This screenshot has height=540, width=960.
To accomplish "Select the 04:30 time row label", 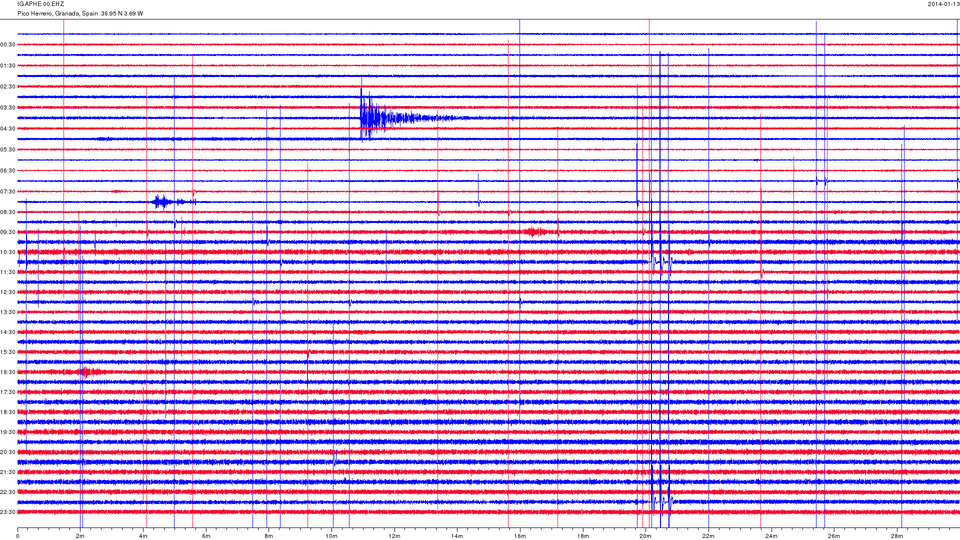I will tap(8, 129).
